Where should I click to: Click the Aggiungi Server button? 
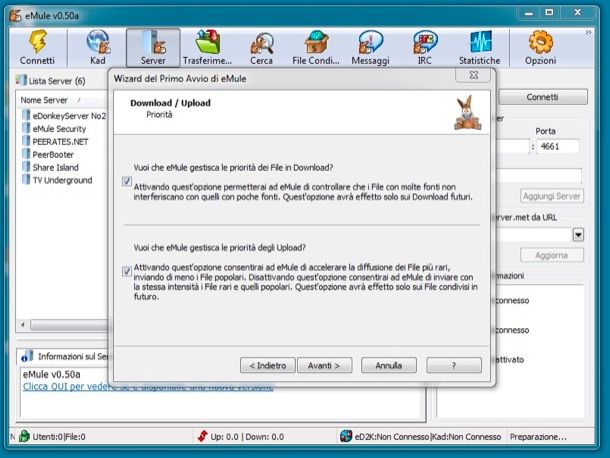(x=552, y=196)
